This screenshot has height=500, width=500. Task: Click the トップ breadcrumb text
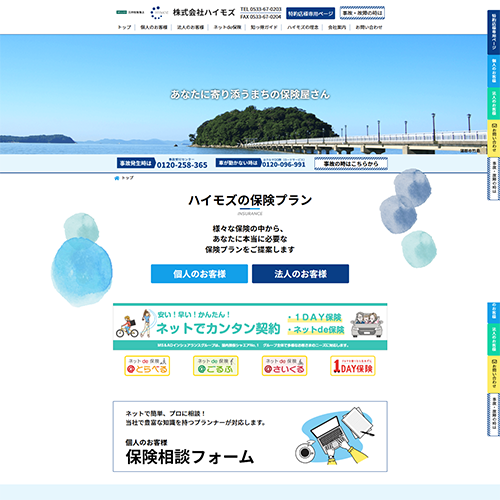click(128, 178)
